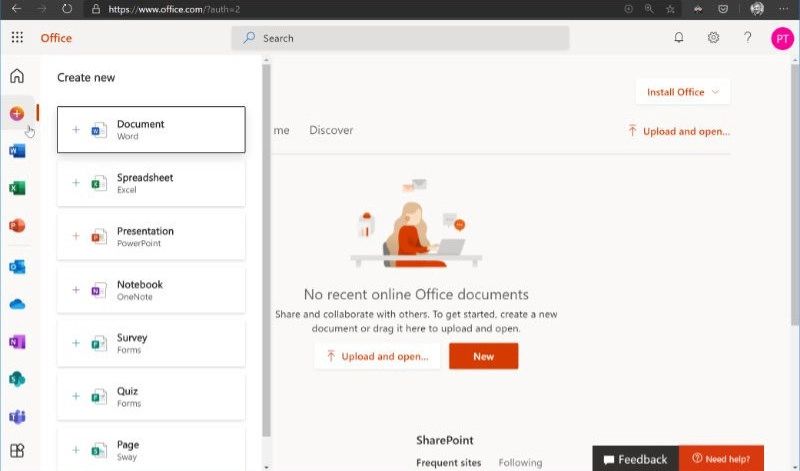Open the app launcher waffle icon
This screenshot has height=471, width=800.
[x=17, y=38]
